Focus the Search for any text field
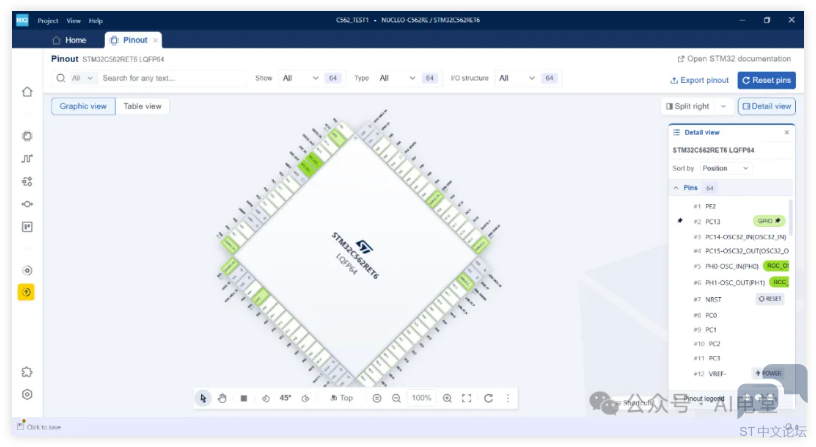This screenshot has width=816, height=447. point(172,78)
